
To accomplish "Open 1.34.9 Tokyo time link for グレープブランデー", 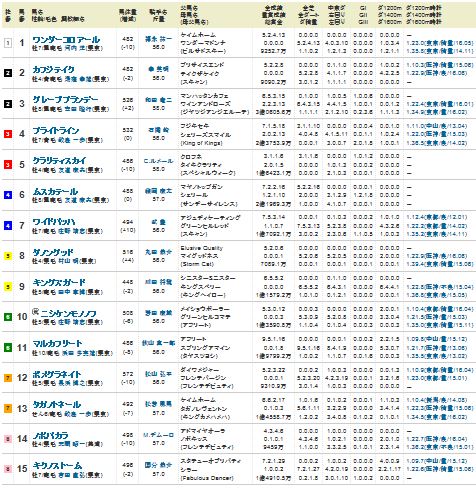I will tap(437, 112).
